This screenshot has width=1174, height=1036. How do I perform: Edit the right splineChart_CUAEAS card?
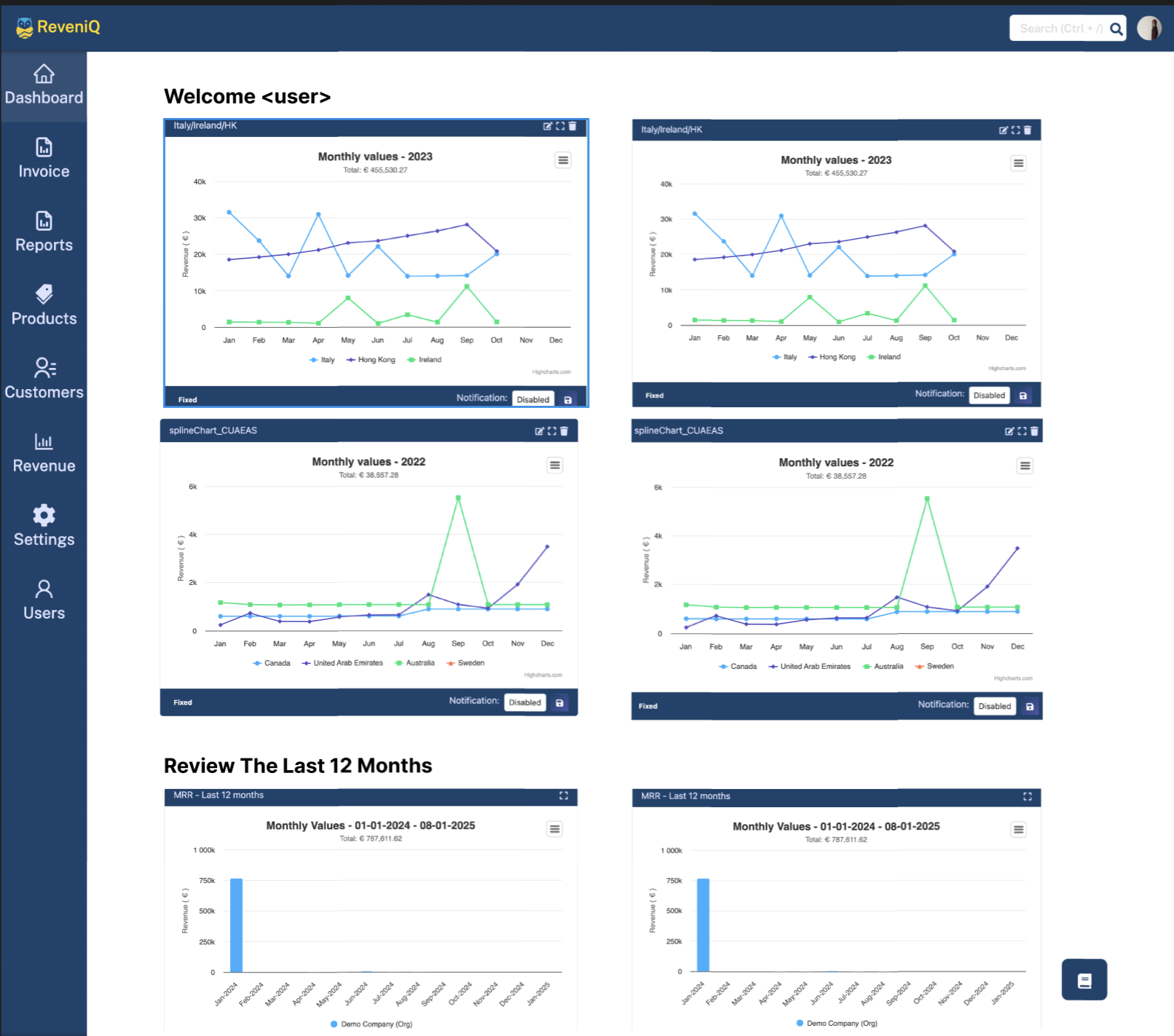(1009, 431)
